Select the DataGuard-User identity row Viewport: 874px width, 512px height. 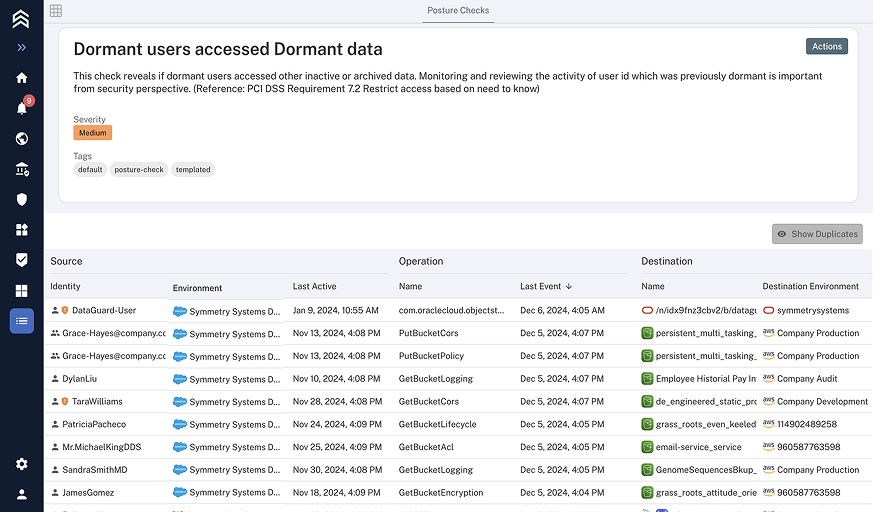coord(104,311)
